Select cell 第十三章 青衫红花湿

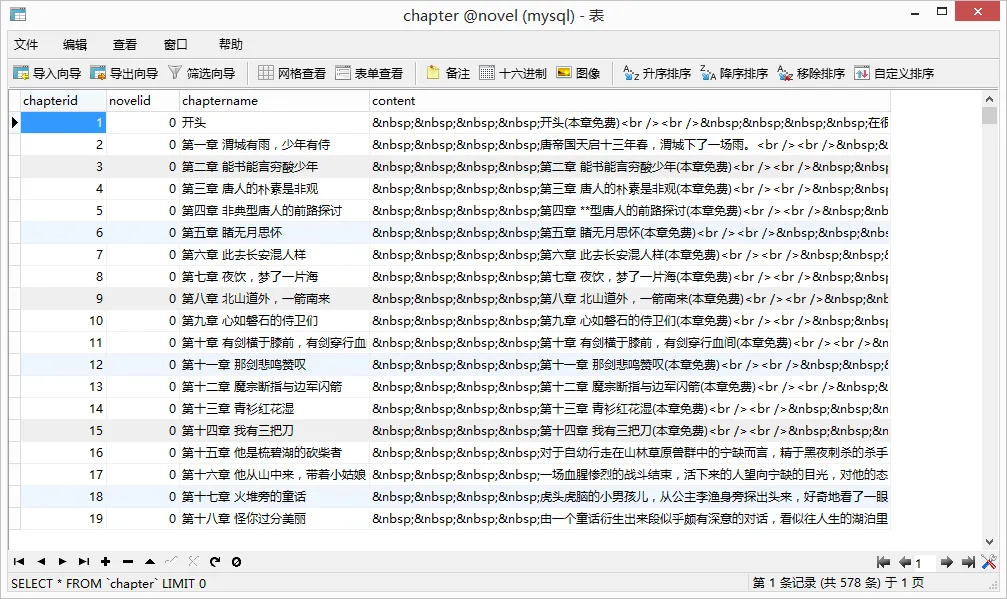pos(274,408)
